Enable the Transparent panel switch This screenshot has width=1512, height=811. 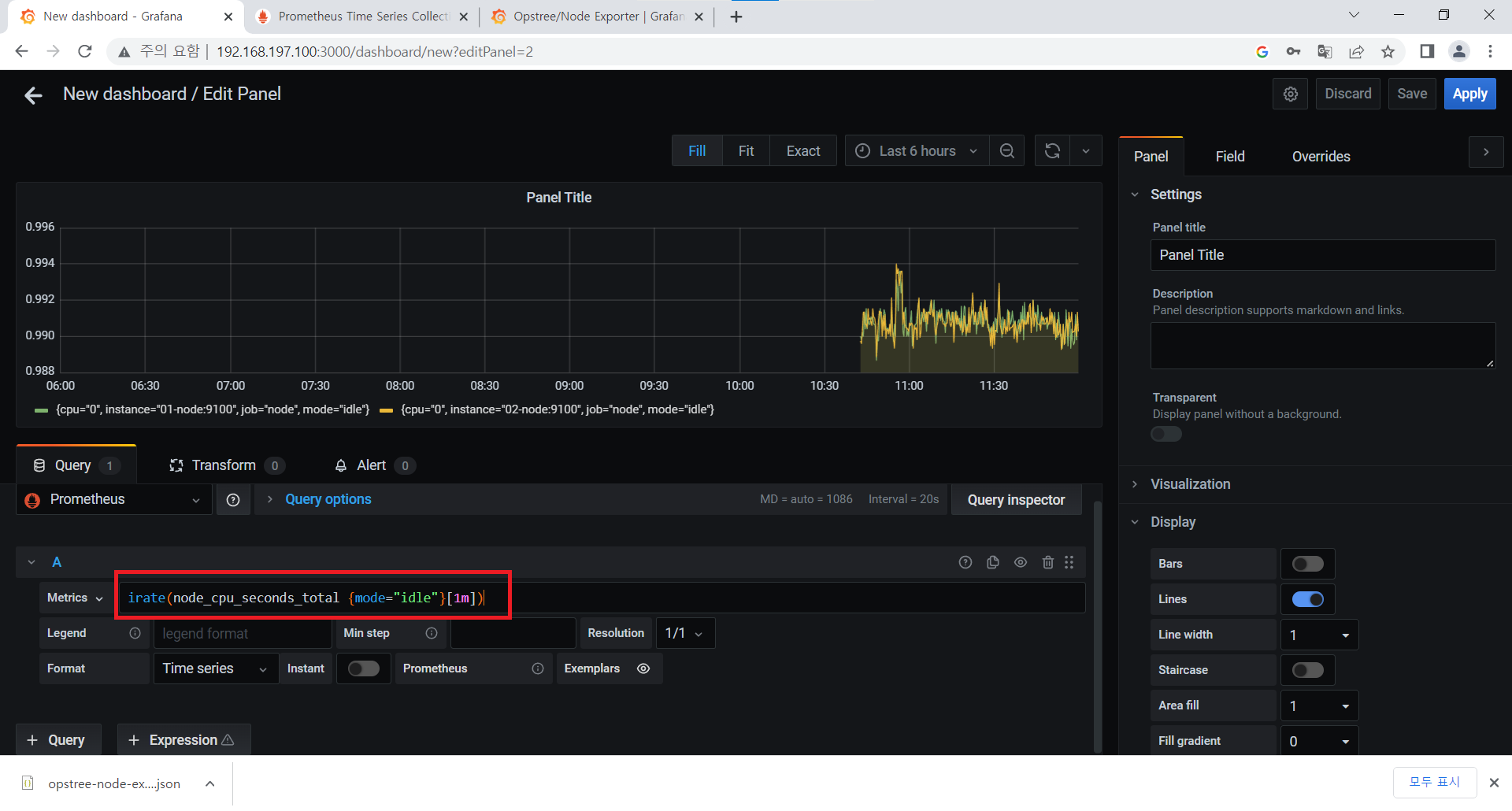tap(1166, 434)
